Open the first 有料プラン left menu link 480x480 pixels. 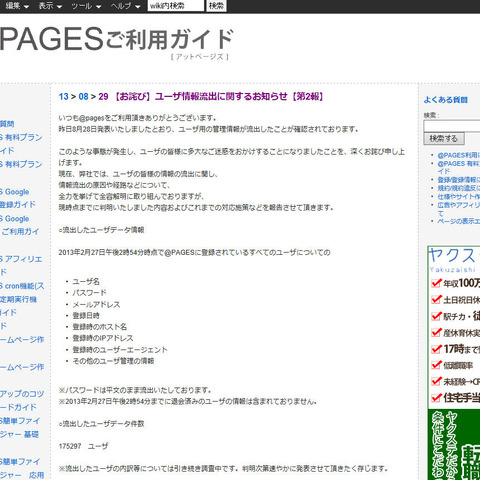pyautogui.click(x=21, y=137)
